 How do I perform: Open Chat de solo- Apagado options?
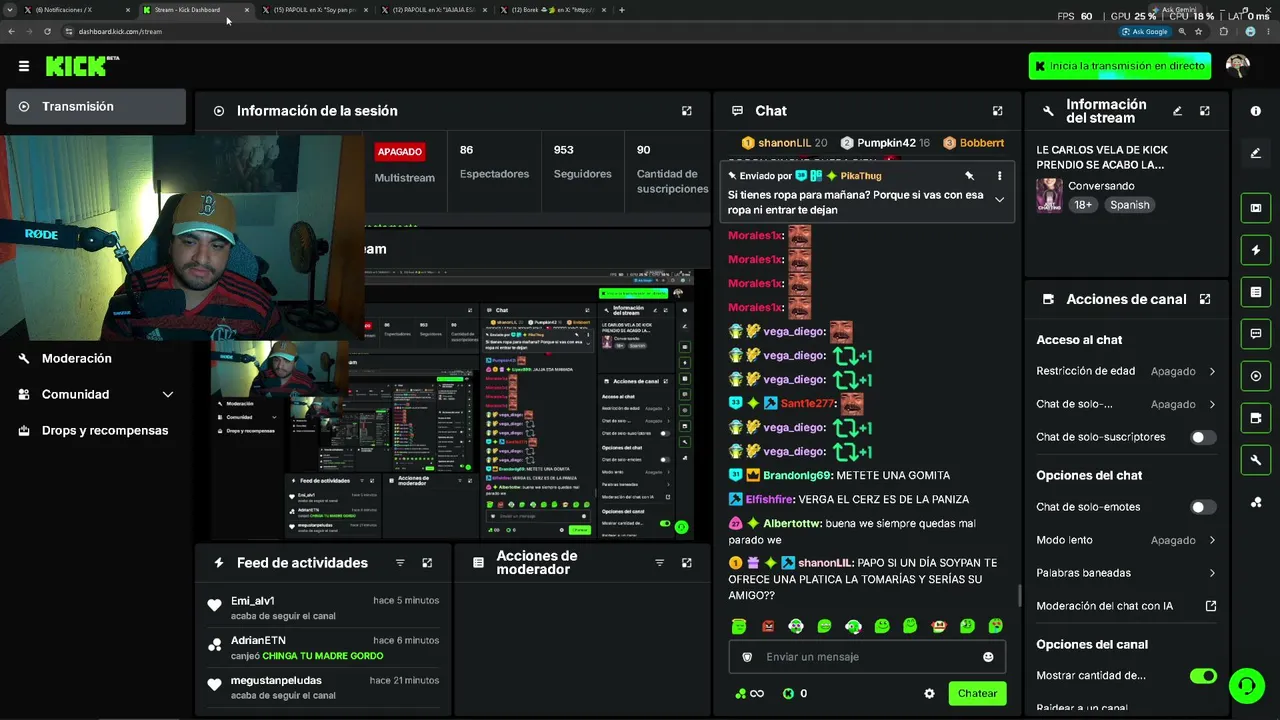[1126, 404]
